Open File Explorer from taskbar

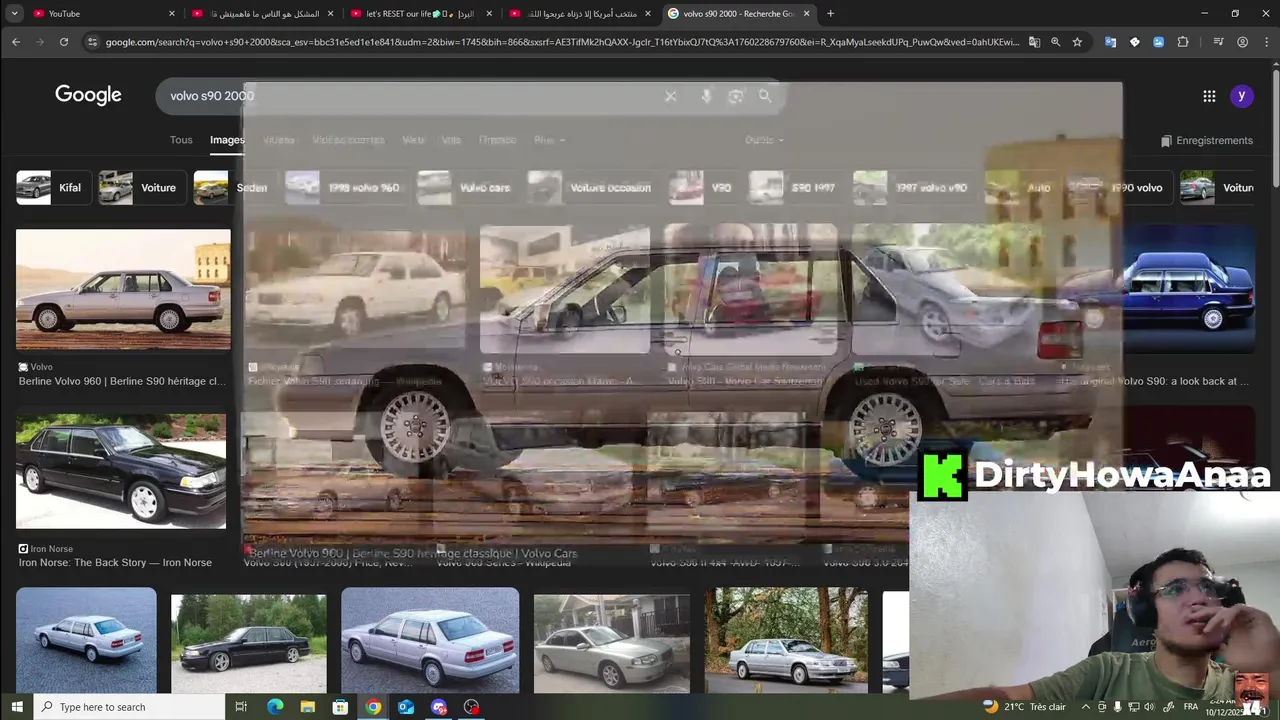click(308, 707)
